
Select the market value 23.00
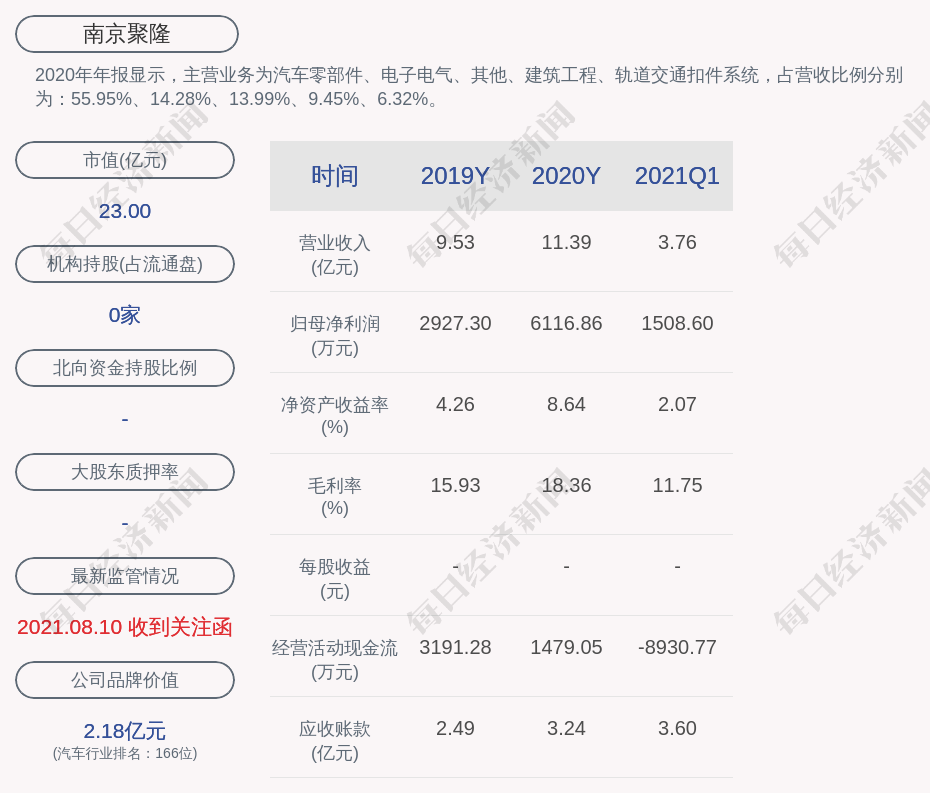pyautogui.click(x=125, y=211)
